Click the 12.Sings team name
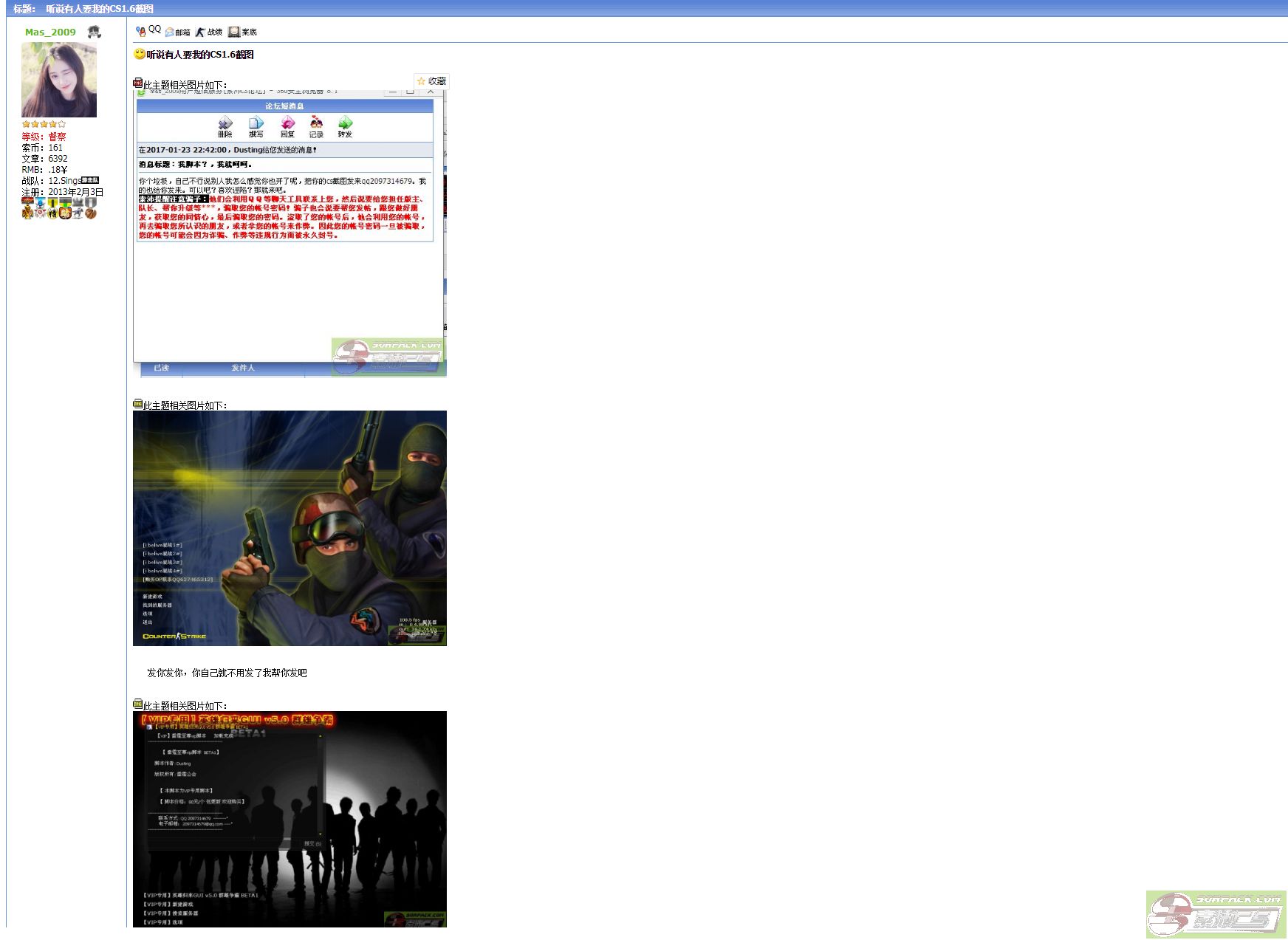1288x940 pixels. pyautogui.click(x=65, y=180)
